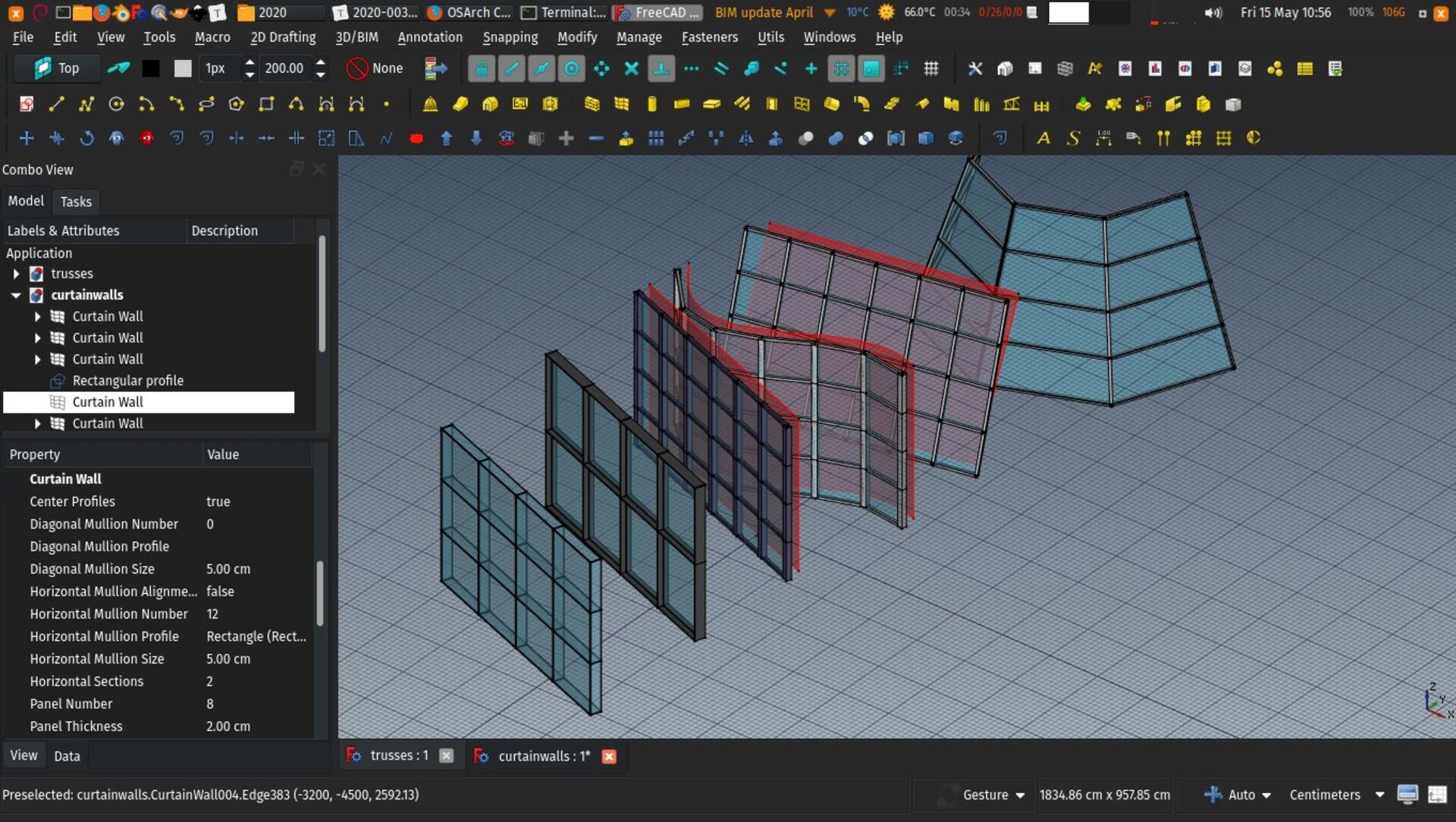The height and width of the screenshot is (822, 1456).
Task: Toggle snap to angle
Action: (601, 68)
